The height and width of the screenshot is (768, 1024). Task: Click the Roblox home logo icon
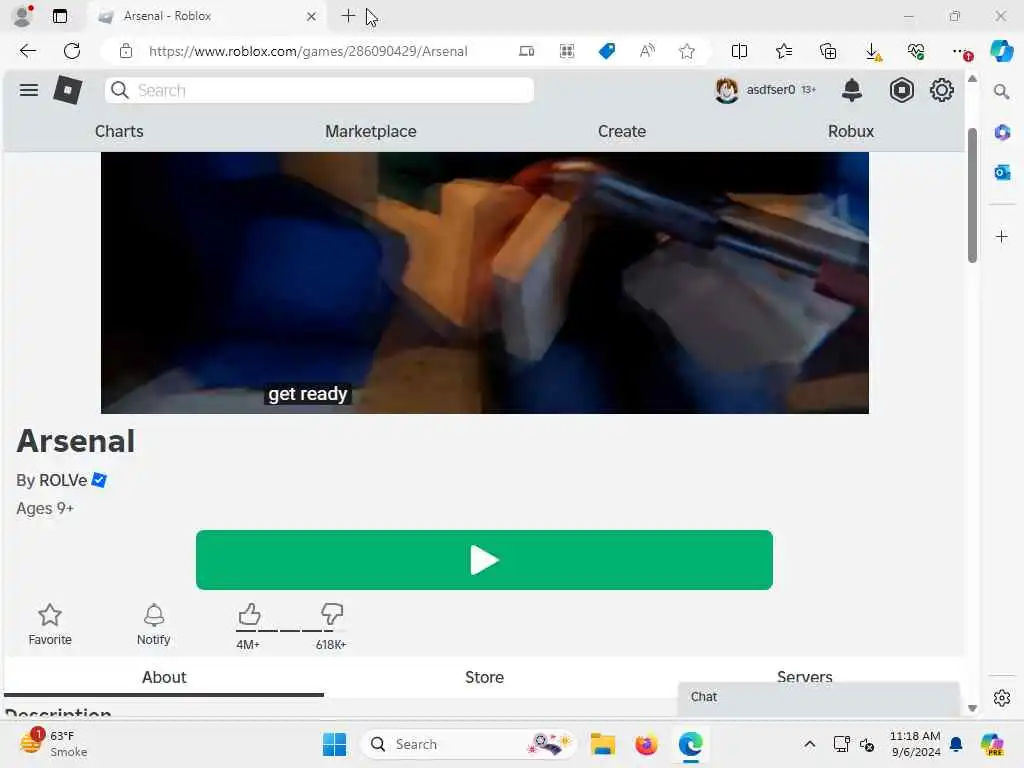pos(68,90)
